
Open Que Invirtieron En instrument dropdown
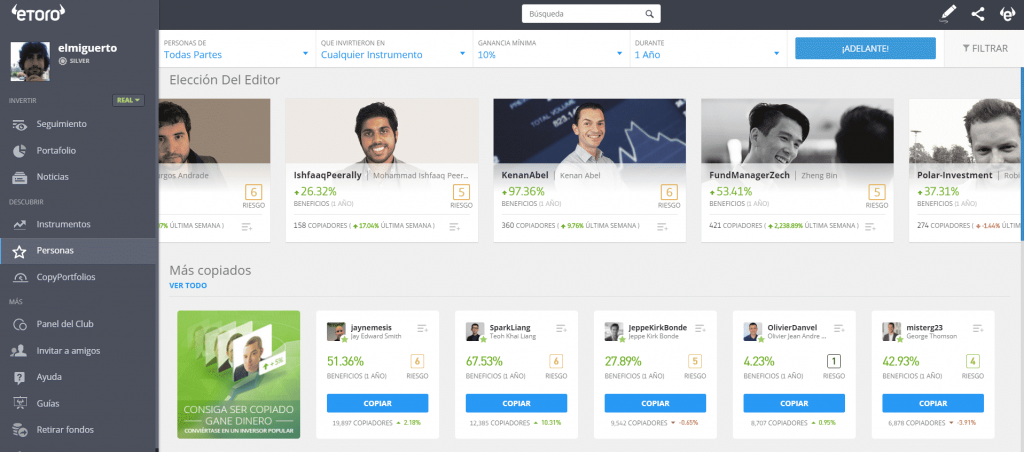pos(394,49)
